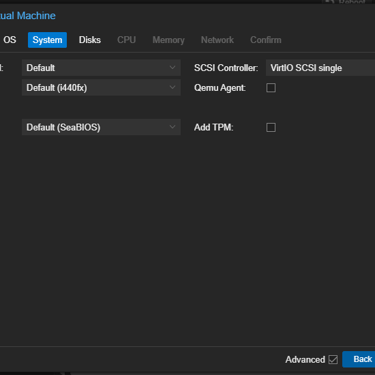The height and width of the screenshot is (375, 375).
Task: Click the SCSI Controller label
Action: click(226, 68)
